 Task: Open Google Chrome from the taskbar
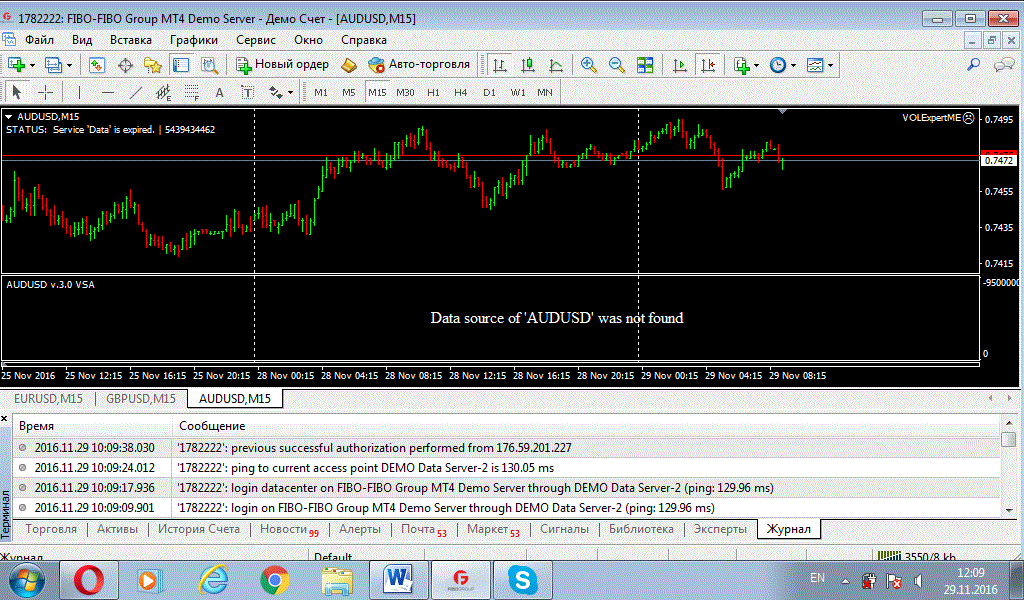pyautogui.click(x=275, y=580)
